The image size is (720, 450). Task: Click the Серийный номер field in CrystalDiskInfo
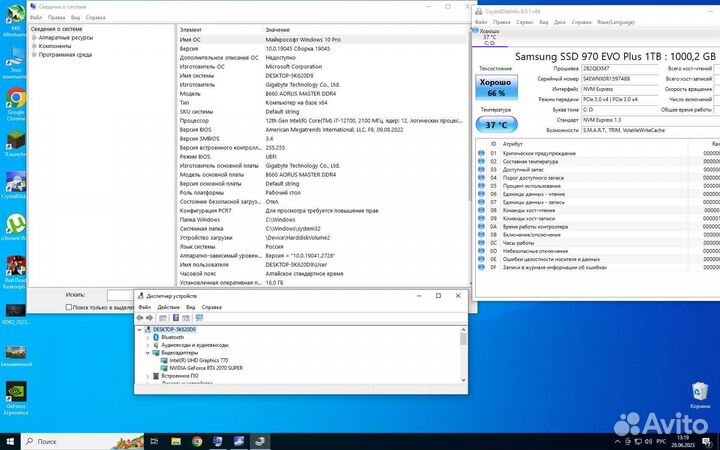coord(620,79)
